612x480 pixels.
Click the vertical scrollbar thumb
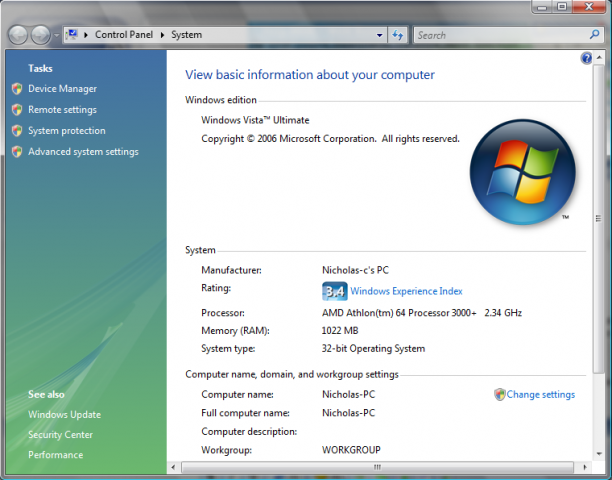[x=599, y=219]
